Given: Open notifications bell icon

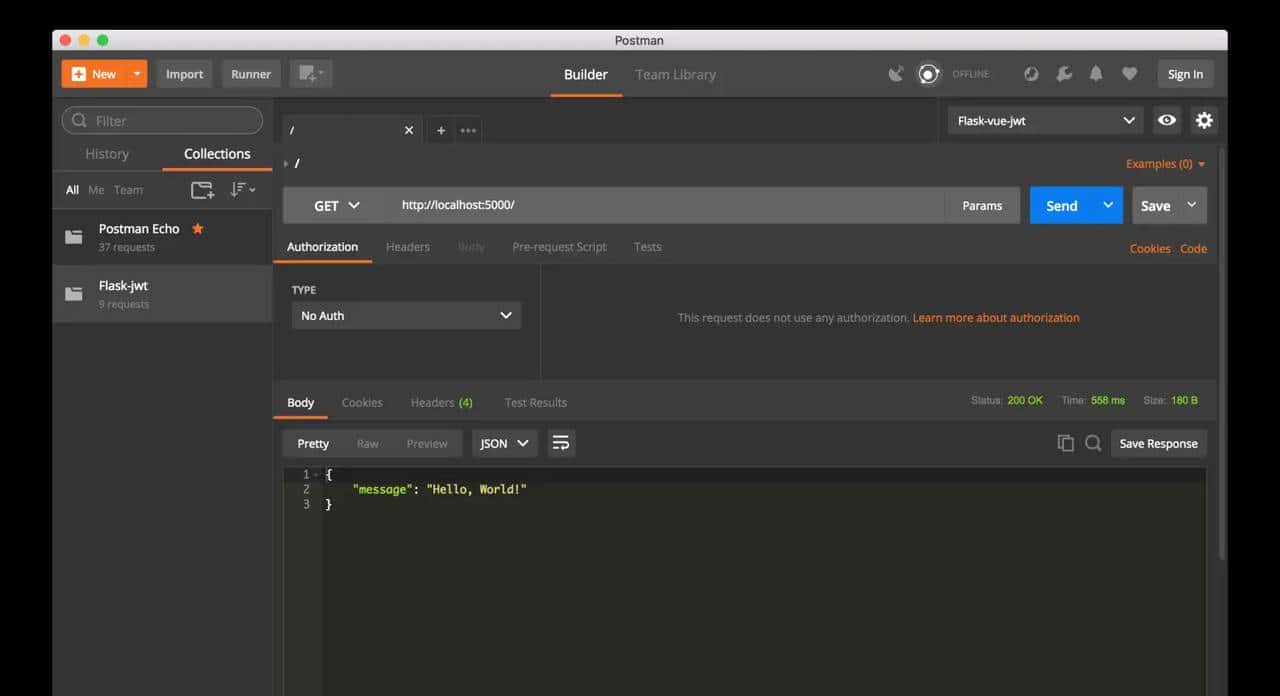Looking at the screenshot, I should (1096, 74).
